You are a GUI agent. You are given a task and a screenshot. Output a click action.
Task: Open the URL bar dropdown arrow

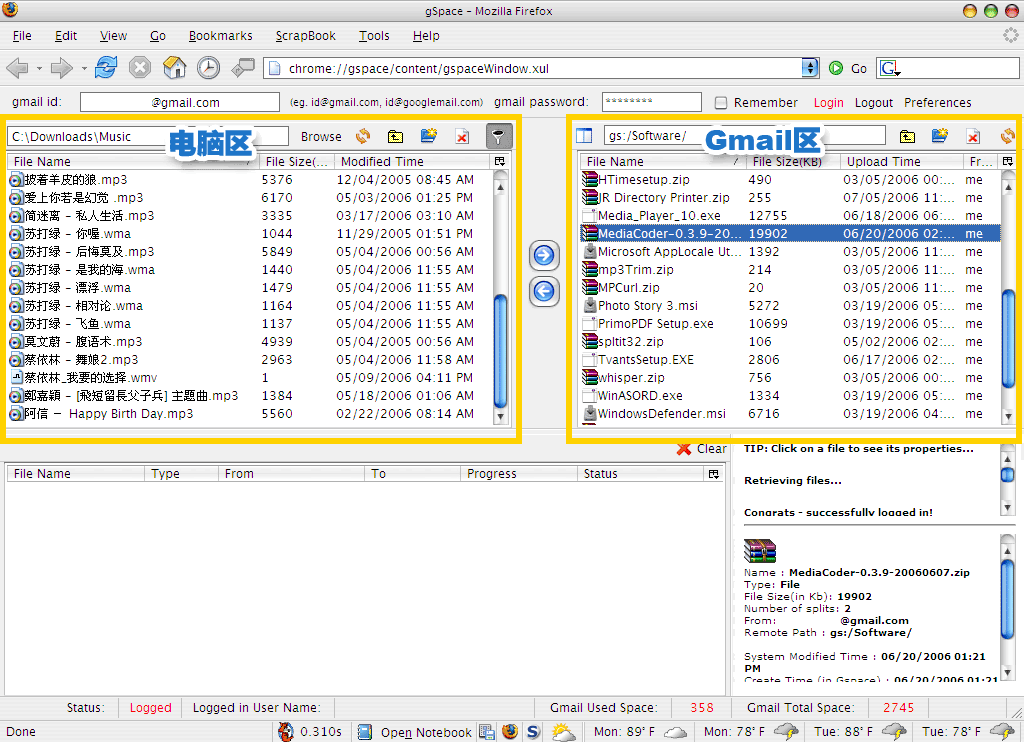click(809, 68)
